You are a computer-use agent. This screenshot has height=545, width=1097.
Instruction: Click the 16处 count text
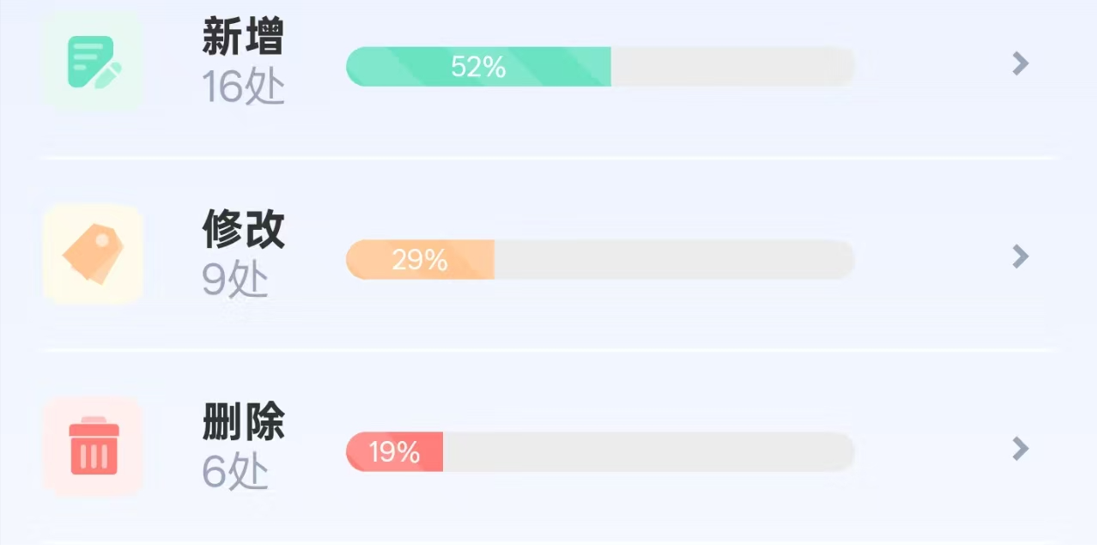click(243, 87)
